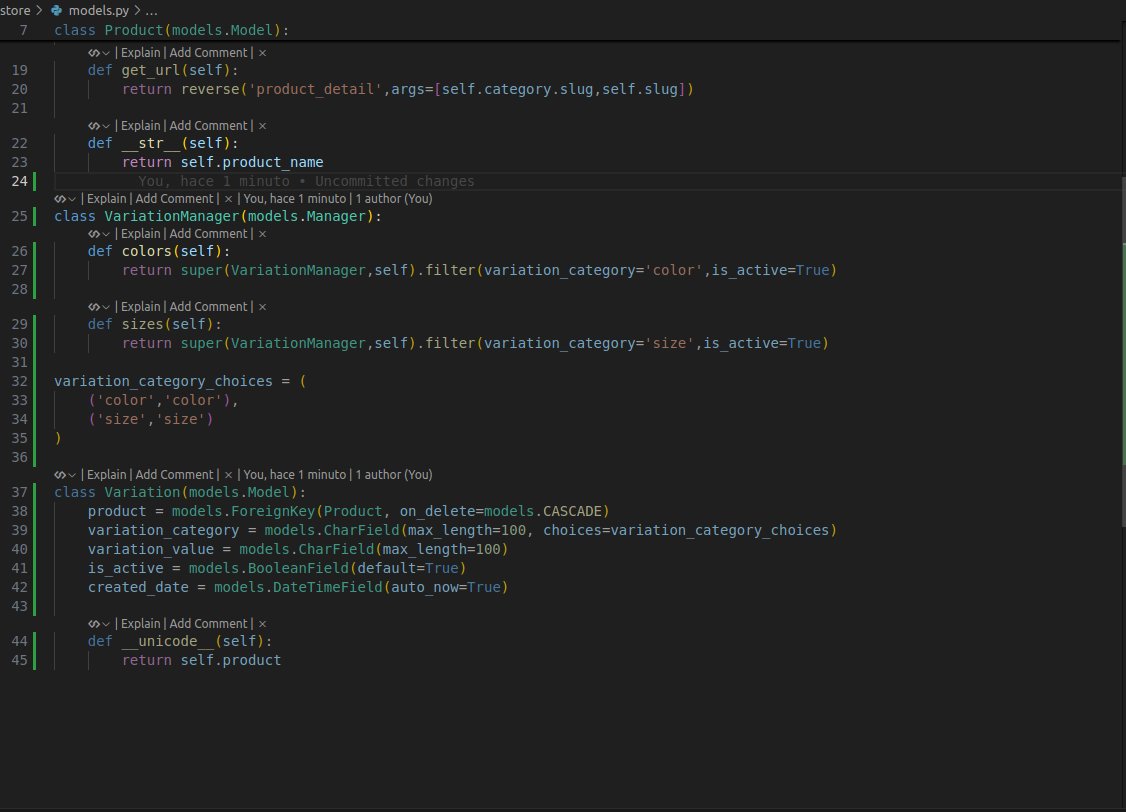Click Add Comment above Variation class
The width and height of the screenshot is (1126, 812).
[x=175, y=475]
